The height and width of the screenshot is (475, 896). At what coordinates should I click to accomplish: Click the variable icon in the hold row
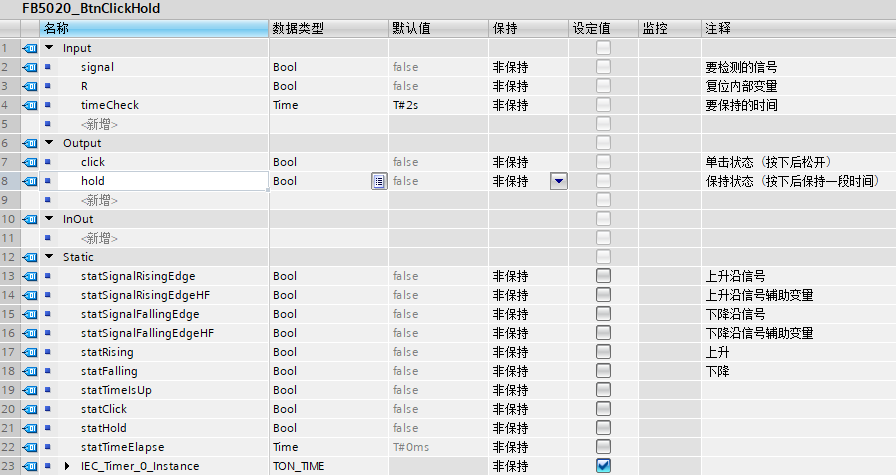(x=30, y=181)
